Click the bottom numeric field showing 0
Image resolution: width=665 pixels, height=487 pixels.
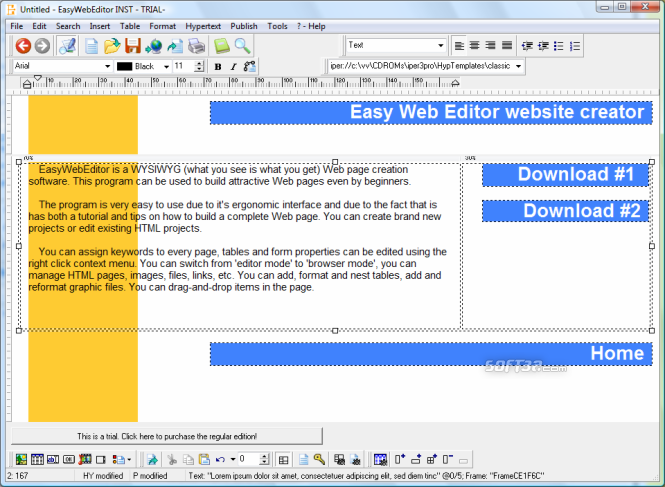[x=249, y=459]
